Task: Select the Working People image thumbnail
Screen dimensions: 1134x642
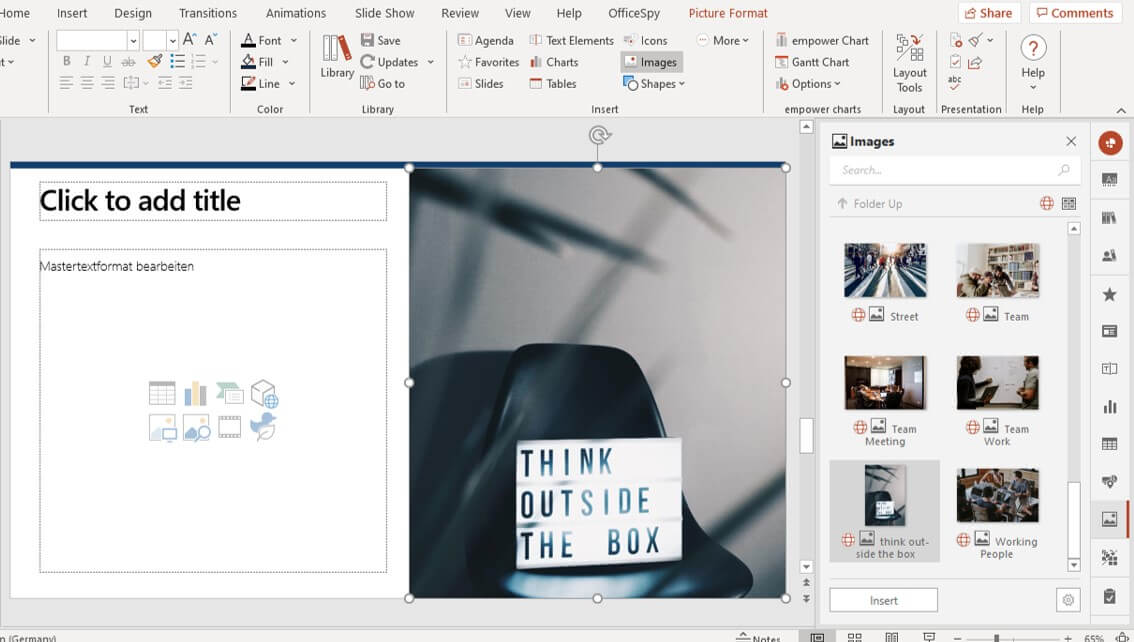Action: click(997, 492)
